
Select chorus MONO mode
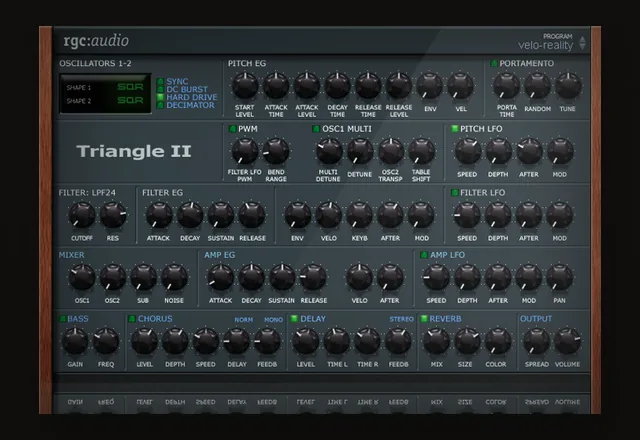273,320
